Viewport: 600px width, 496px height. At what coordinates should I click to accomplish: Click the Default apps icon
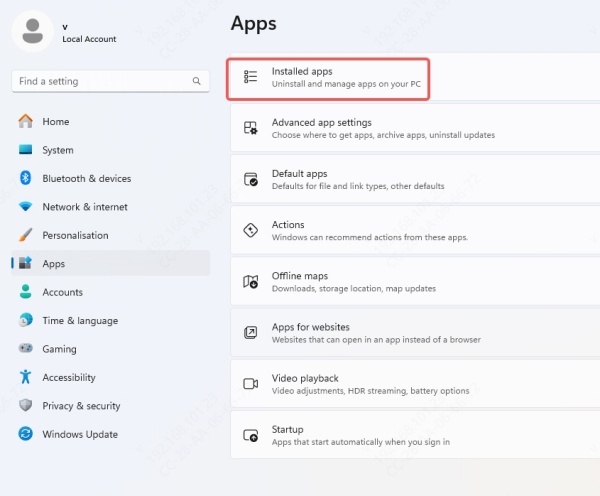click(251, 179)
